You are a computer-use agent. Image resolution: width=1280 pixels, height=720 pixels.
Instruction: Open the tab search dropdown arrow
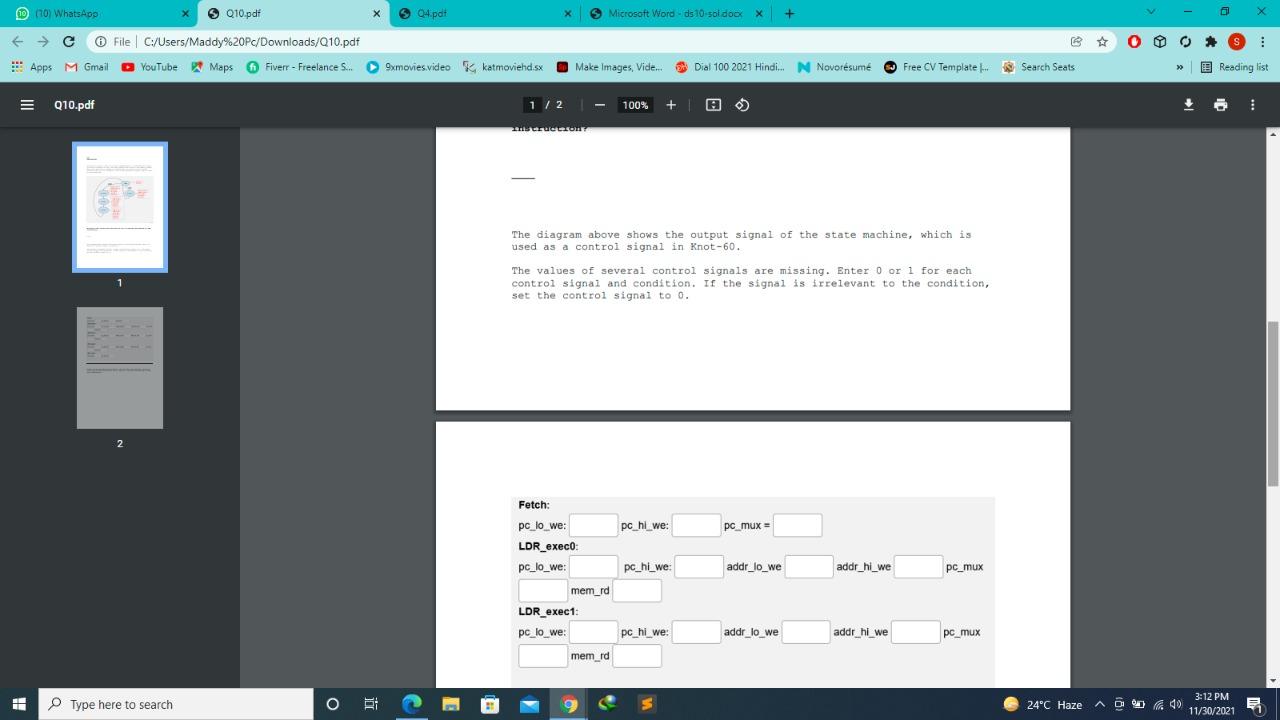click(x=1150, y=13)
